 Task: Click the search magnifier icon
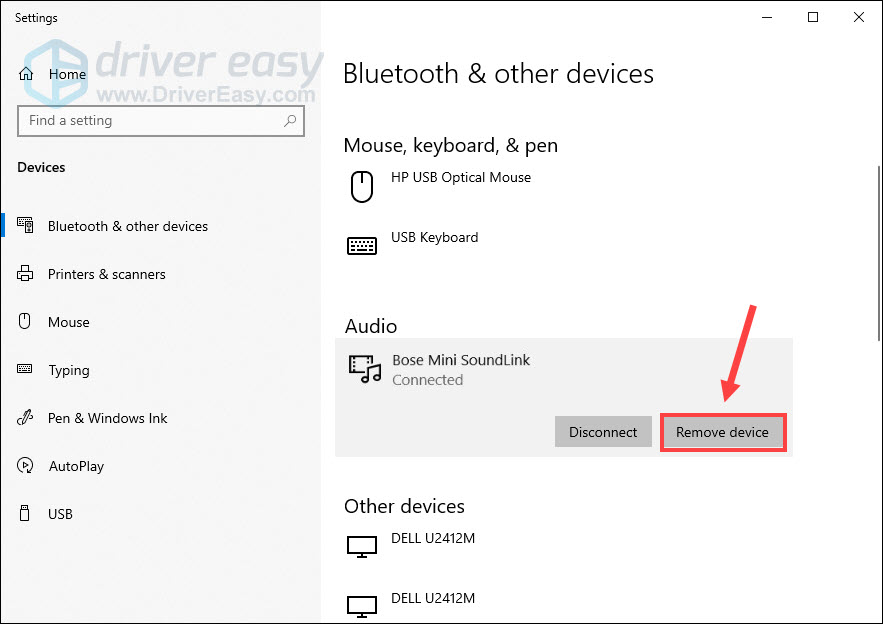[290, 121]
